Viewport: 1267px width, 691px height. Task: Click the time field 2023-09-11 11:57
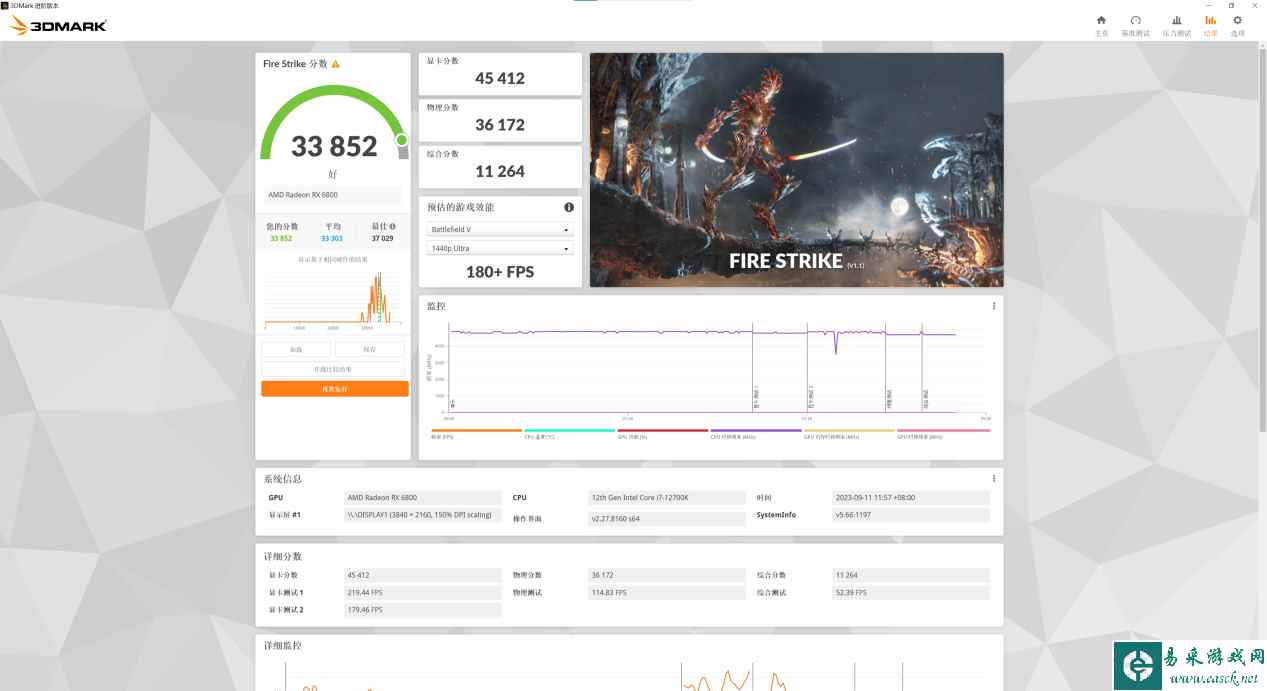[x=911, y=497]
